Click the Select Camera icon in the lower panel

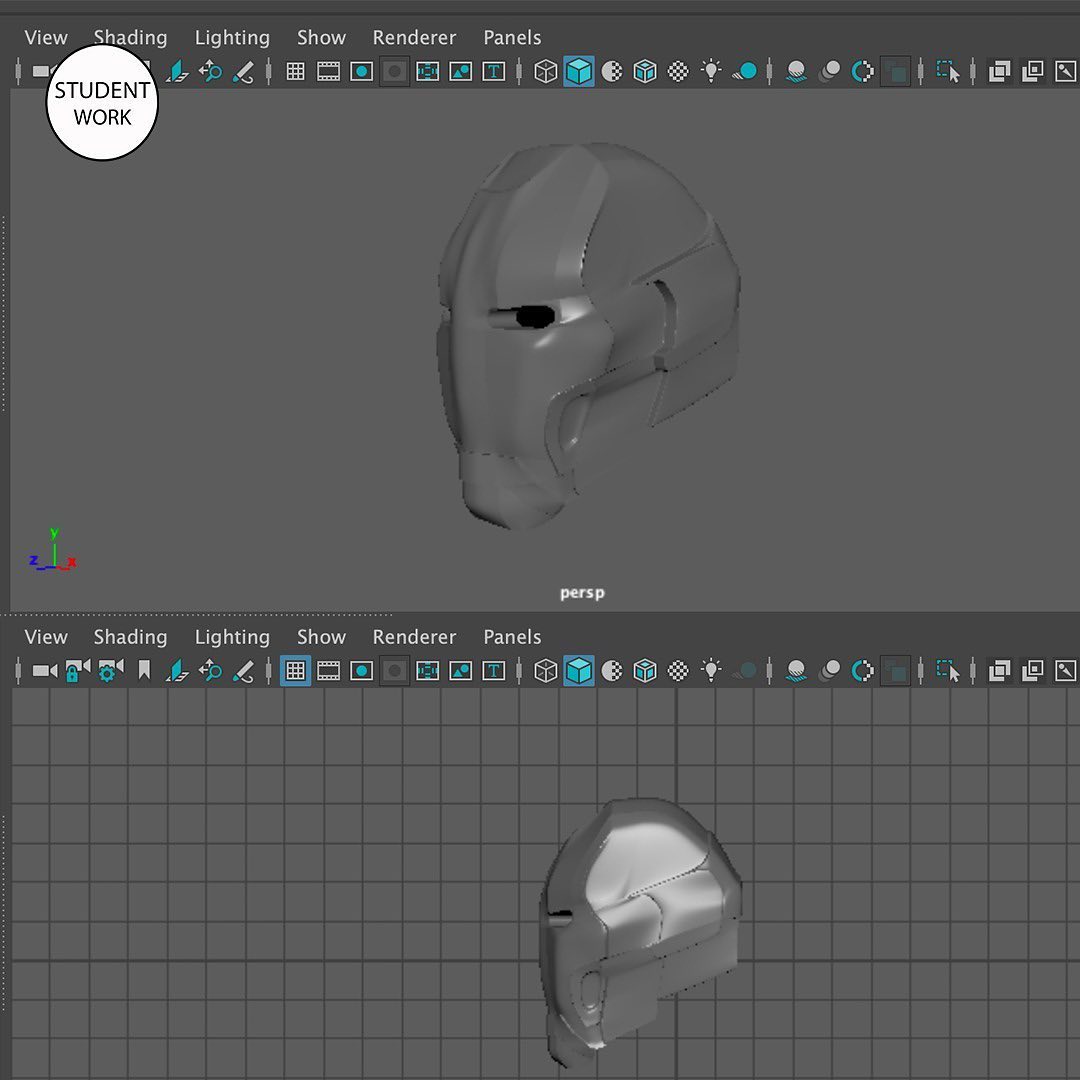point(45,671)
